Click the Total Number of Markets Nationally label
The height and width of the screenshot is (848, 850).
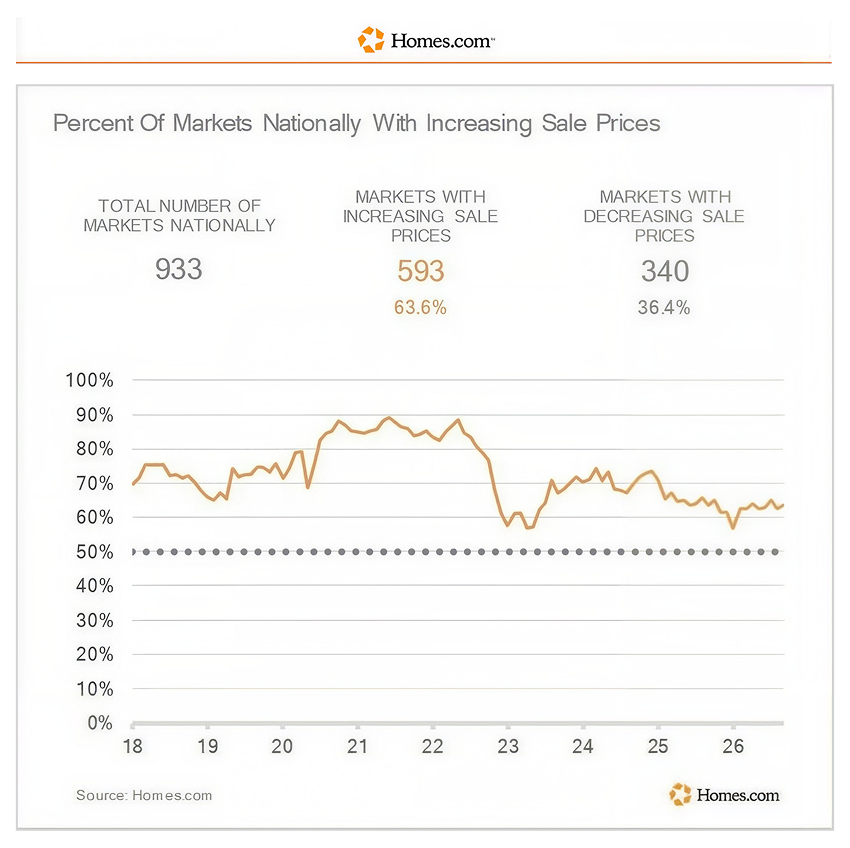coord(179,216)
